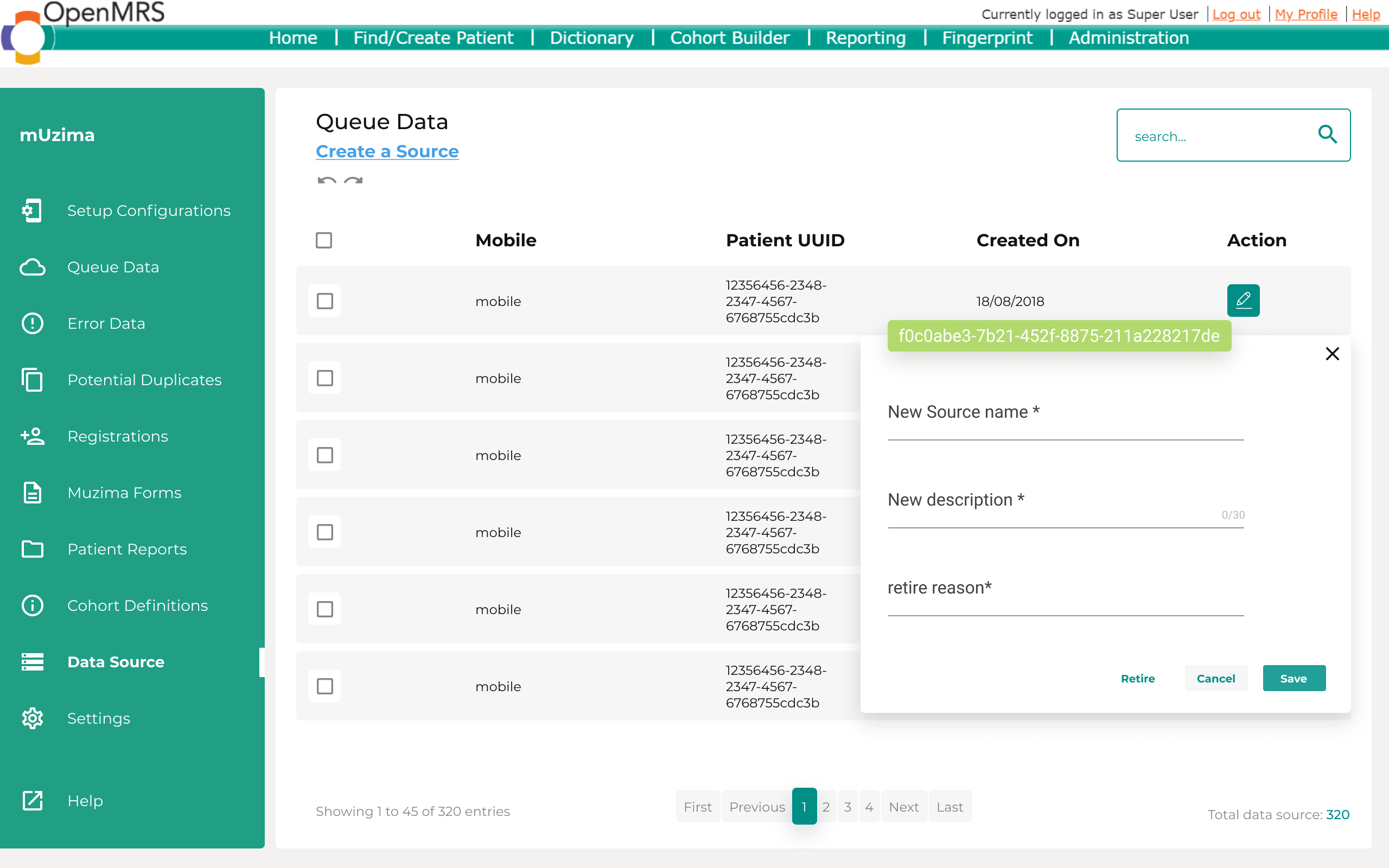Open the Administration menu
This screenshot has width=1389, height=868.
point(1129,38)
